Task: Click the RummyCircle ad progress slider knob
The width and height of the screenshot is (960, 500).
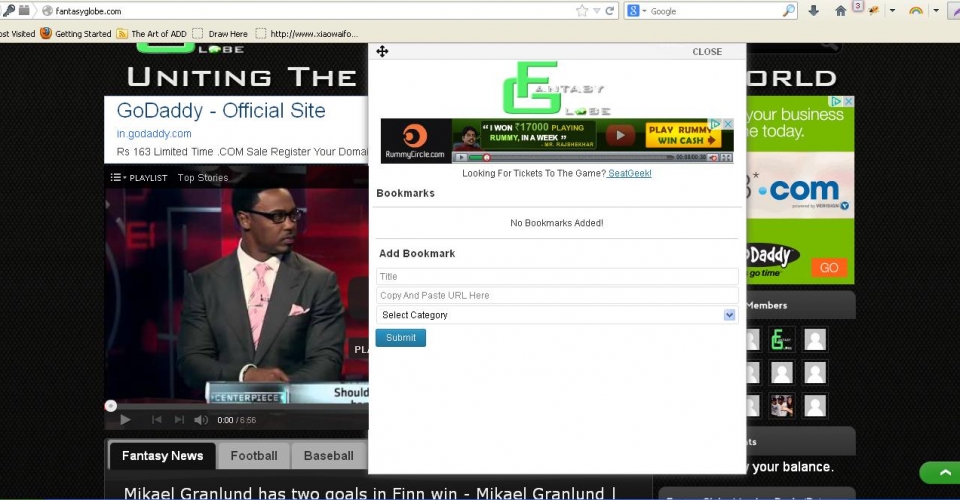Action: coord(487,157)
